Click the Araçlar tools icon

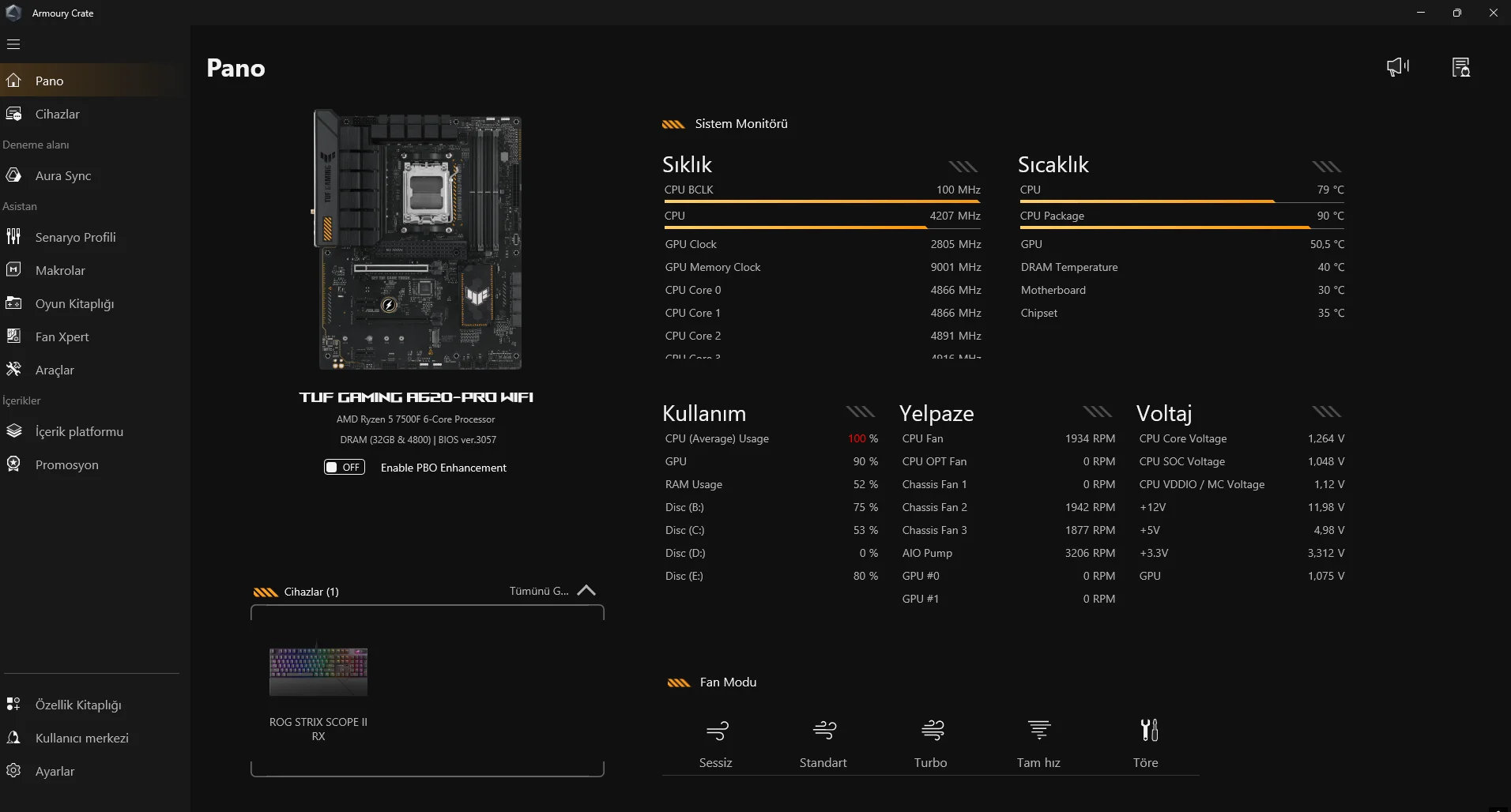pyautogui.click(x=13, y=369)
